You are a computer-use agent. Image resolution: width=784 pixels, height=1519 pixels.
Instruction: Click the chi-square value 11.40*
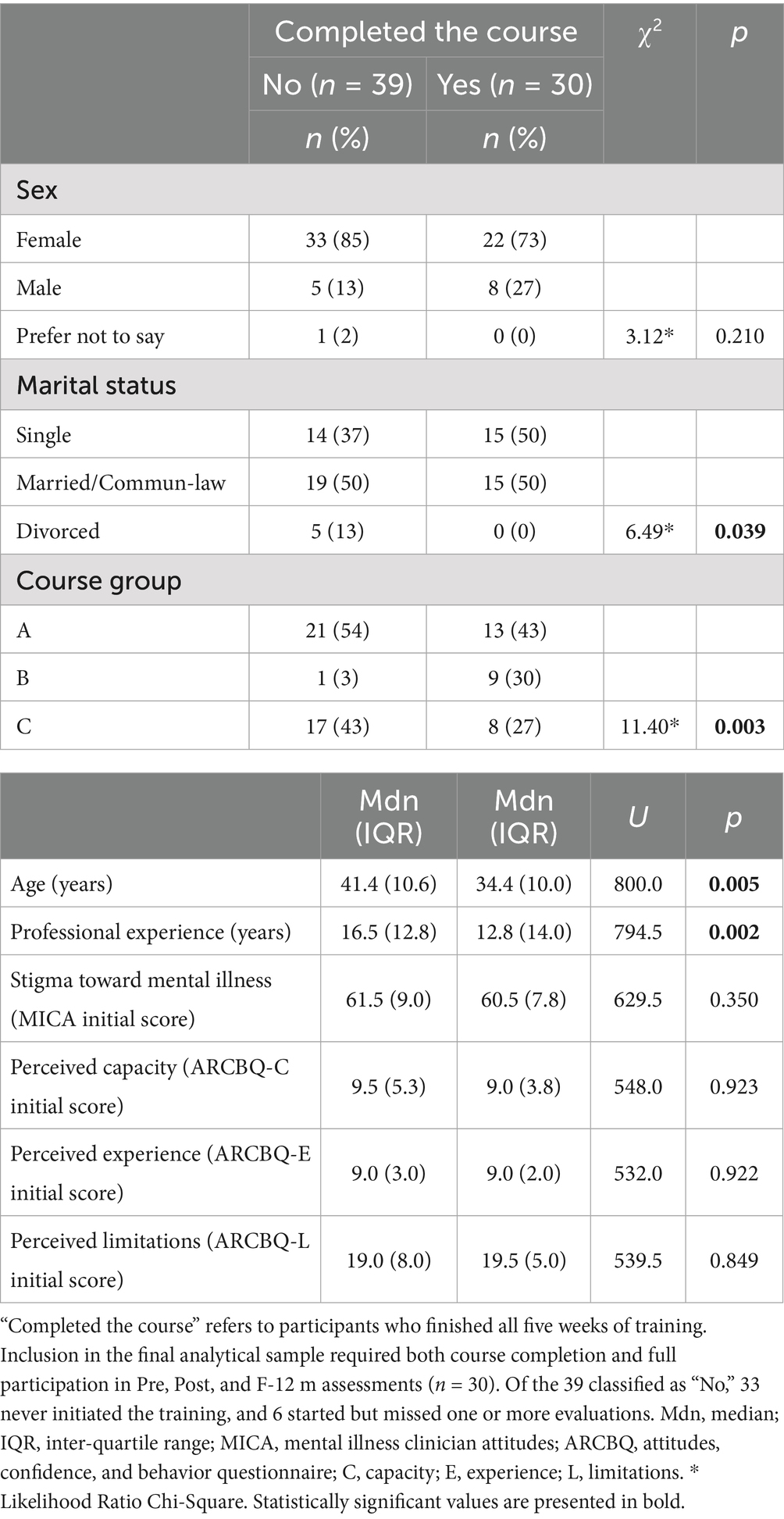pos(650,726)
